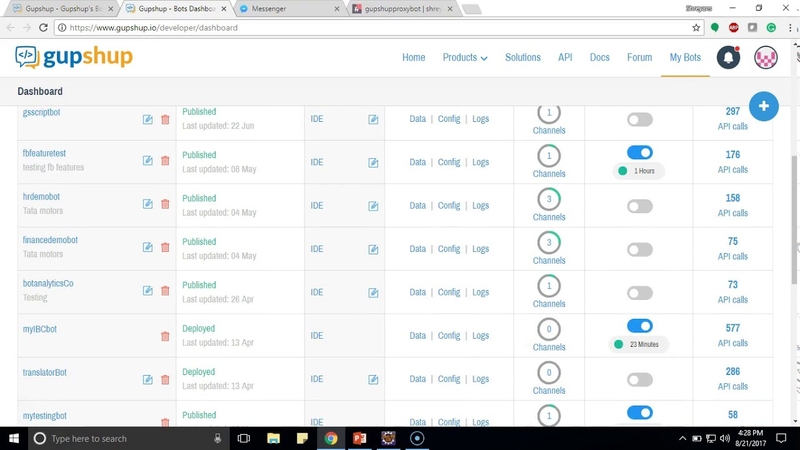Delete the translatorBot bot
Screen dimensions: 800x450
click(x=165, y=380)
